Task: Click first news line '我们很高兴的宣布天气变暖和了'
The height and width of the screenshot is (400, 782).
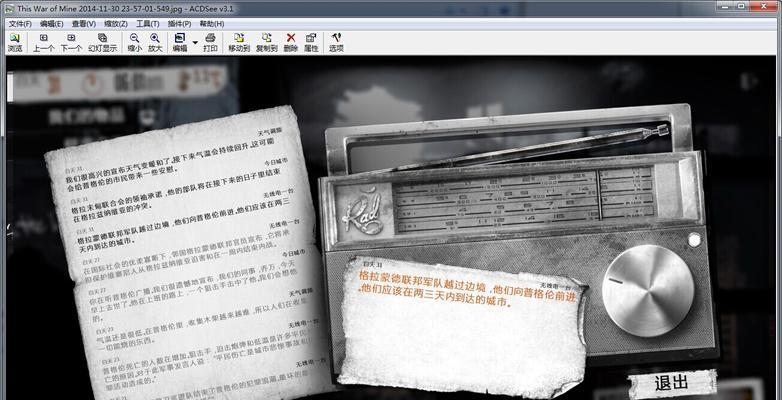Action: click(x=117, y=168)
